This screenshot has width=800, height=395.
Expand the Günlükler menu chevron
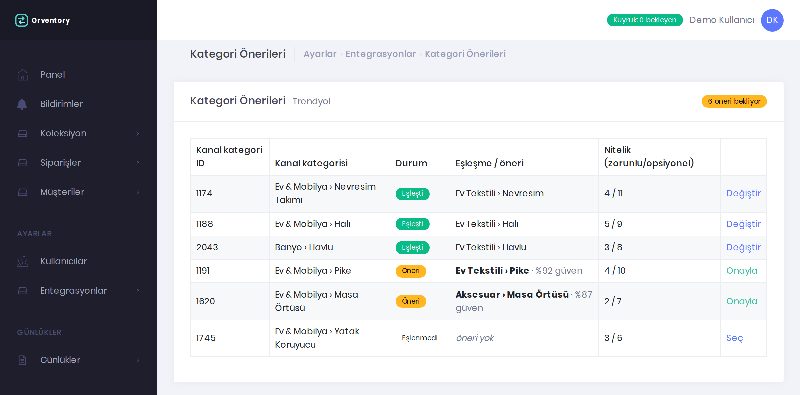click(138, 360)
